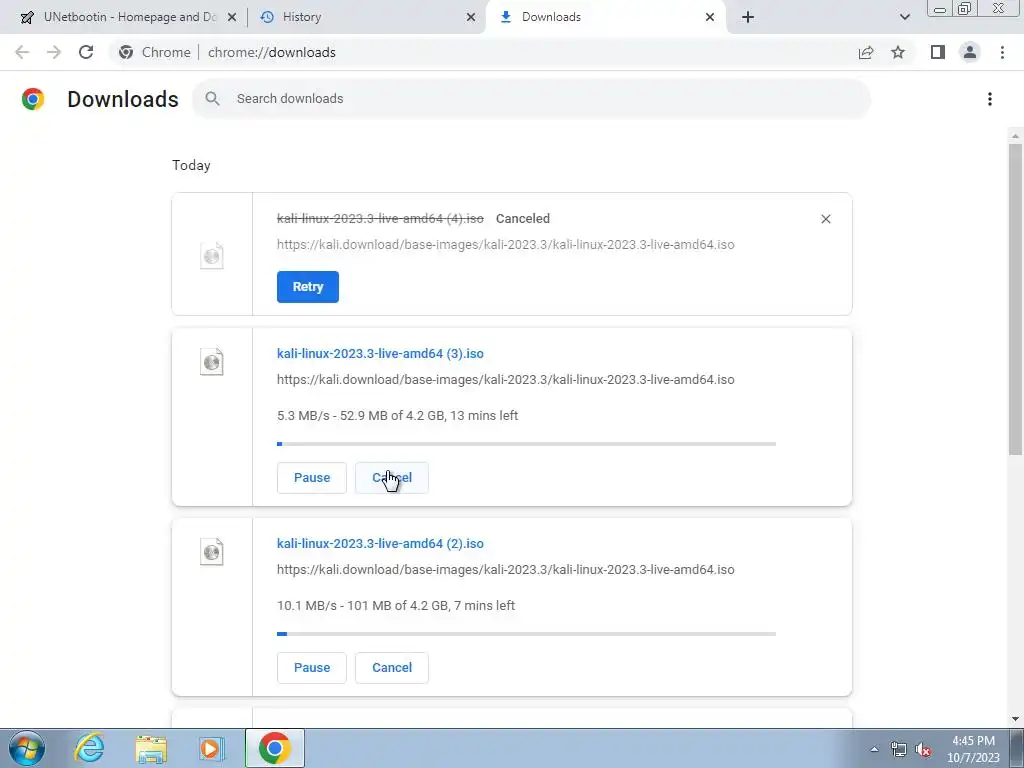Screen dimensions: 1024x768
Task: Click the file icon of kali (3).iso
Action: tap(212, 361)
